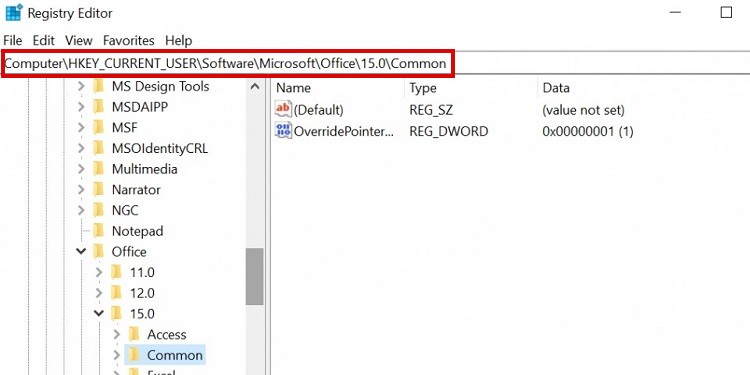750x375 pixels.
Task: Click the registry path address bar
Action: 375,63
